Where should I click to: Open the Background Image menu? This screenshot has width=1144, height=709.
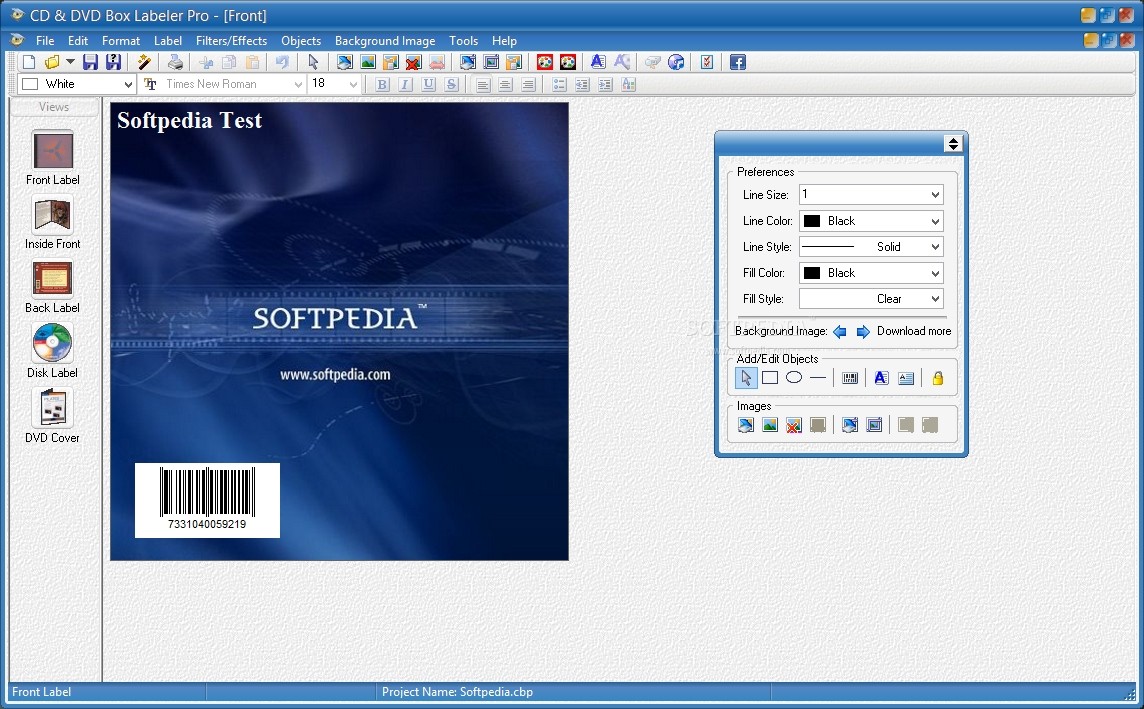click(x=385, y=41)
